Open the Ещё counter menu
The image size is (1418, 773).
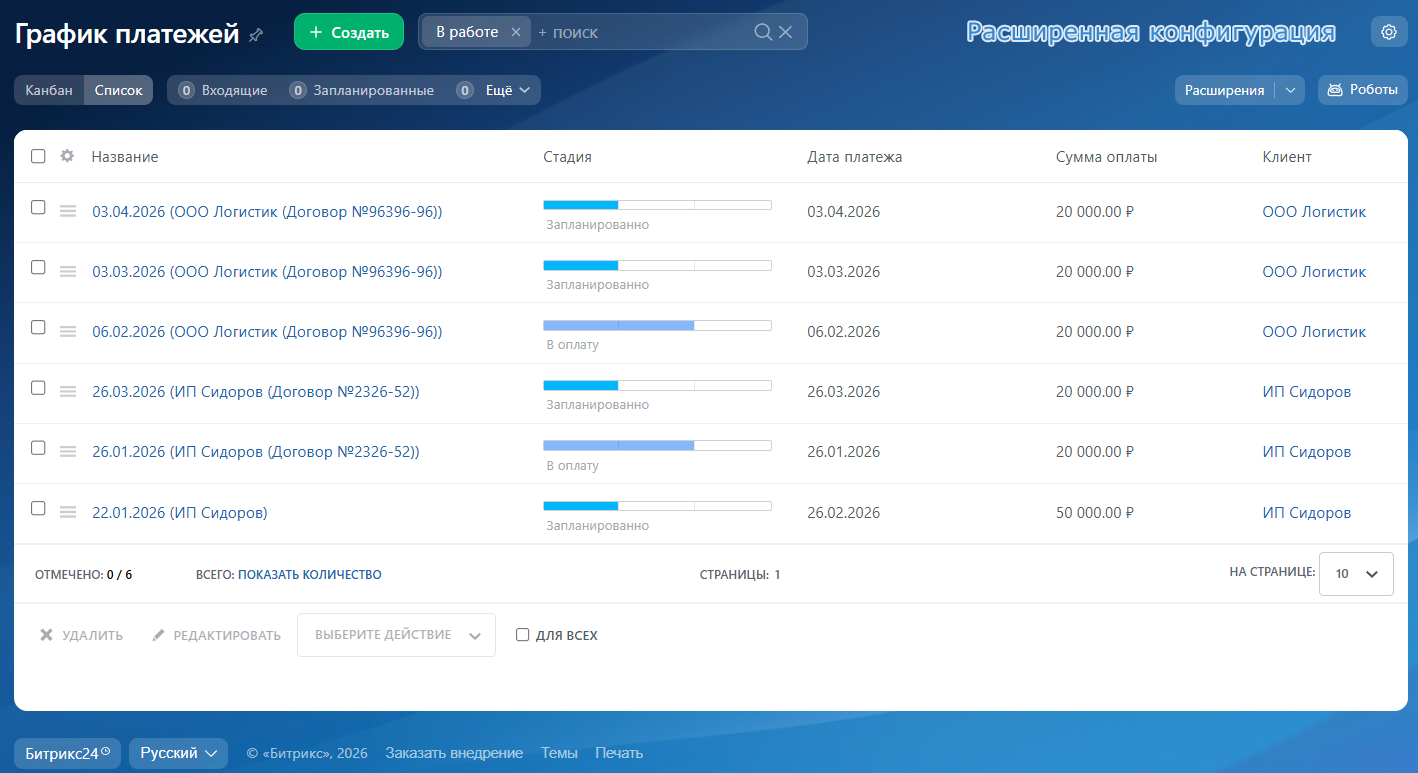point(507,90)
